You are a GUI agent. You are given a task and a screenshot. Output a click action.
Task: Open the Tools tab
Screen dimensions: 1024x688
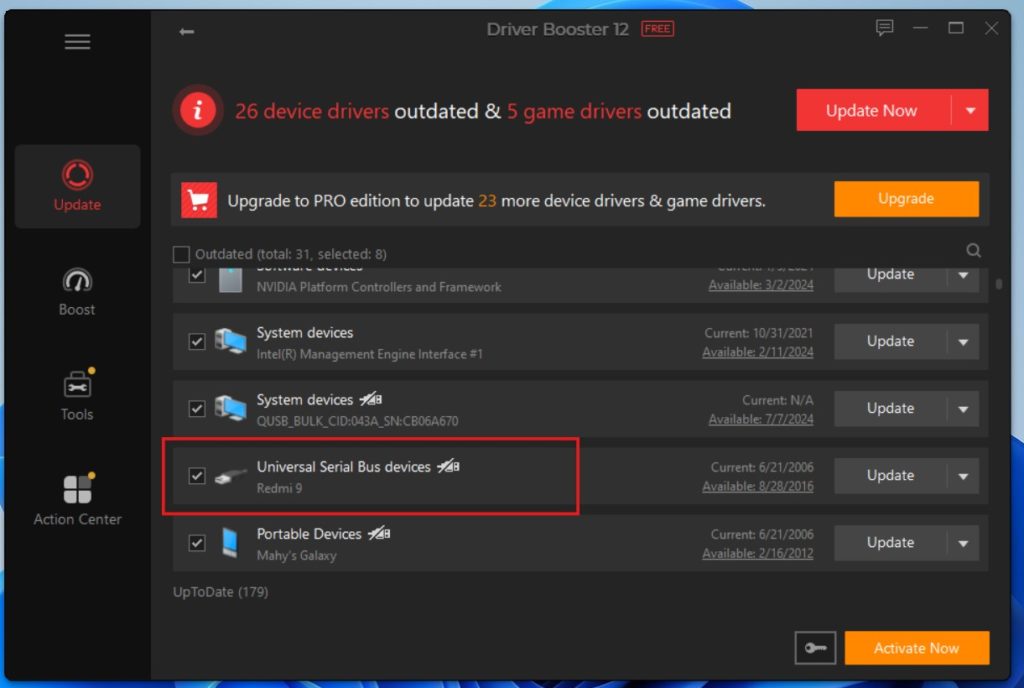77,396
